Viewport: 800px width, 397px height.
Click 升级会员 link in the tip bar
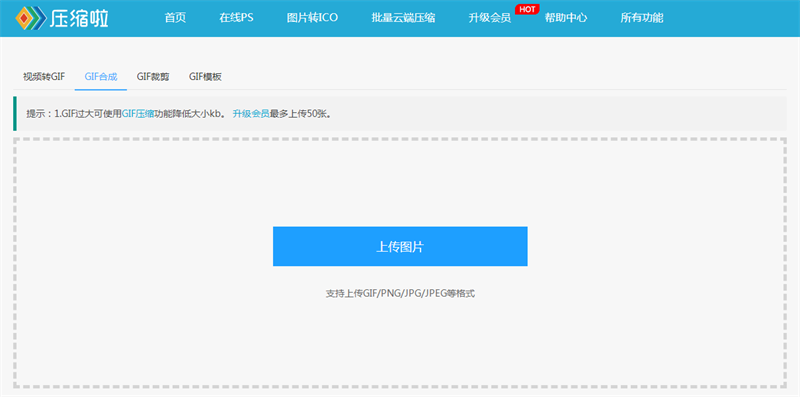point(251,114)
